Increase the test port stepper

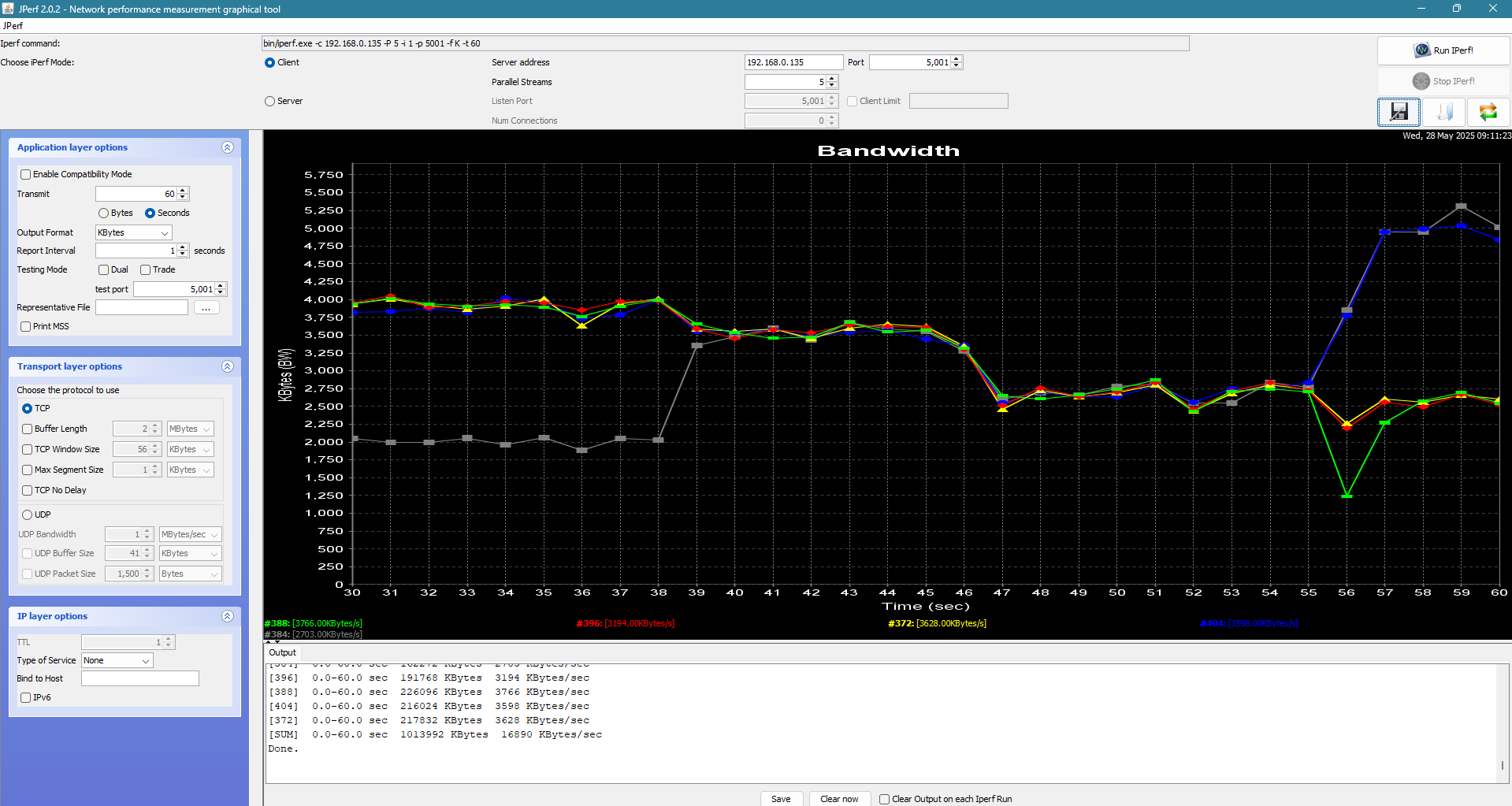point(221,286)
